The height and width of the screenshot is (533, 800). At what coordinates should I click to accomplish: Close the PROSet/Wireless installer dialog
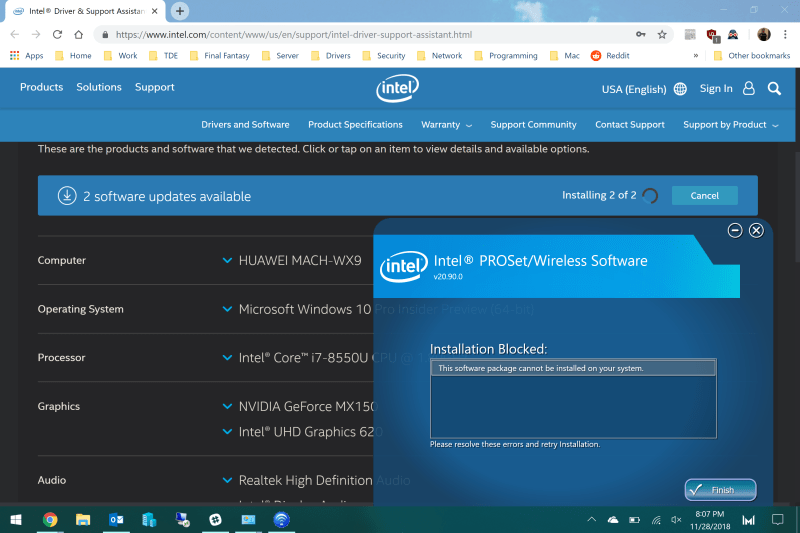[756, 231]
